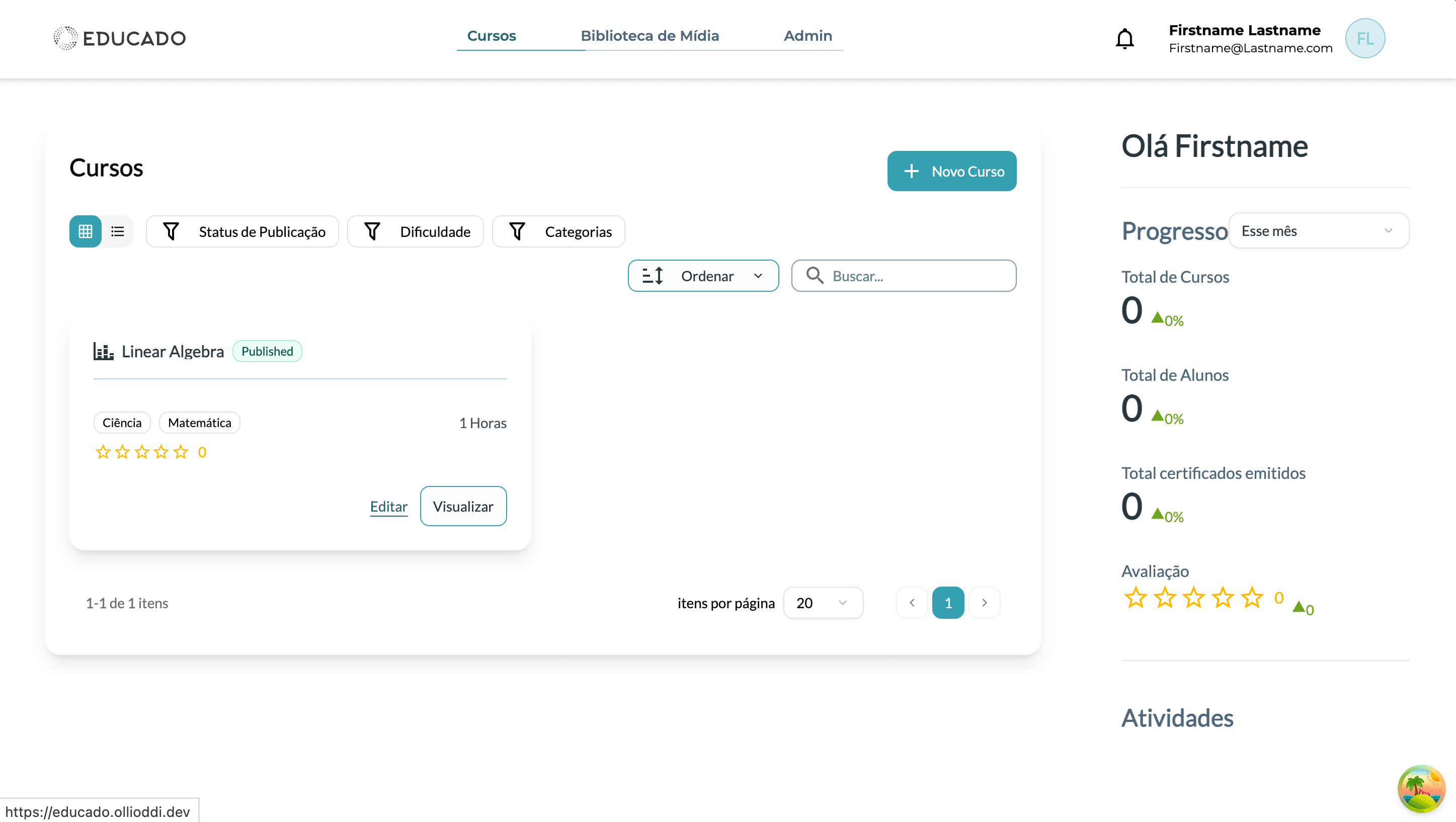1456x822 pixels.
Task: Click the fifth star on Linear Algebra card
Action: (x=180, y=452)
